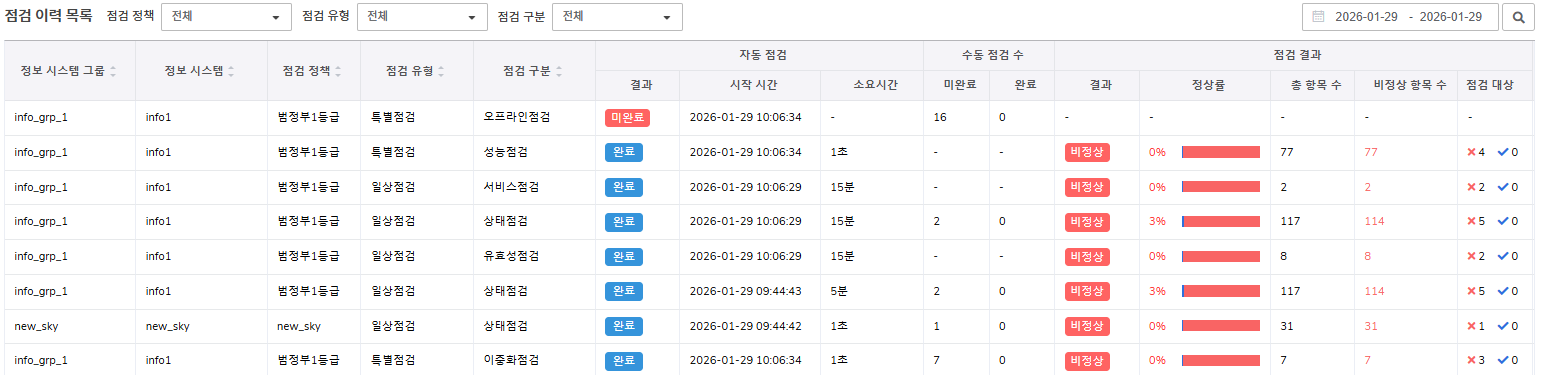Click the 점검 결과 group header
Viewport: 1541px width, 375px height.
(1294, 55)
